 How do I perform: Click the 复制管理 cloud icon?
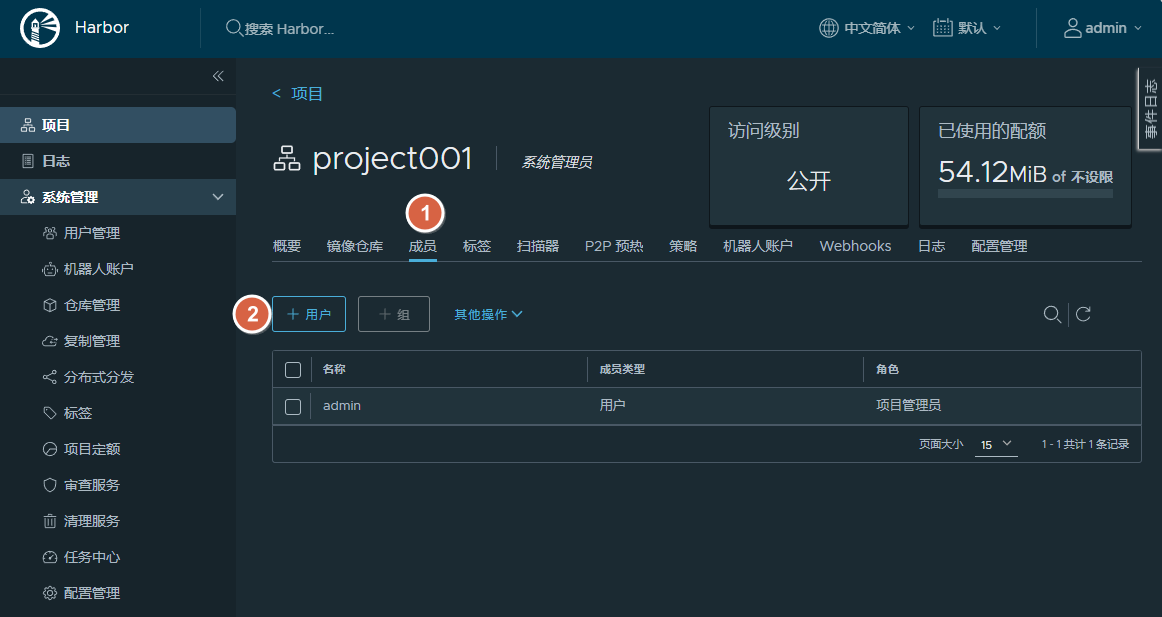[50, 341]
